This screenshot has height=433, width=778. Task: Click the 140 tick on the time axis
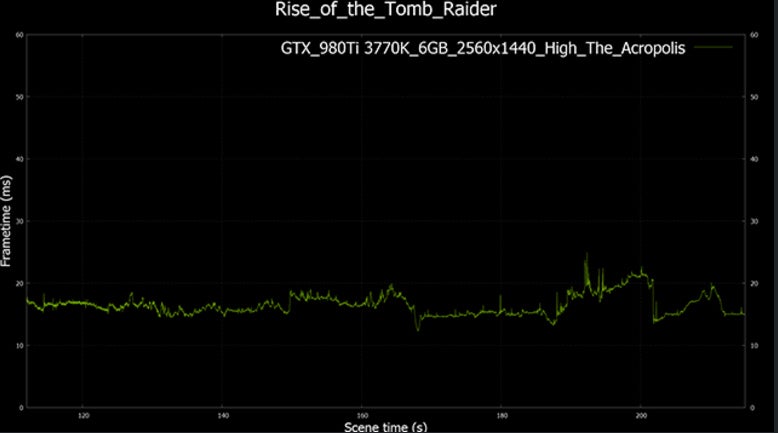click(223, 416)
